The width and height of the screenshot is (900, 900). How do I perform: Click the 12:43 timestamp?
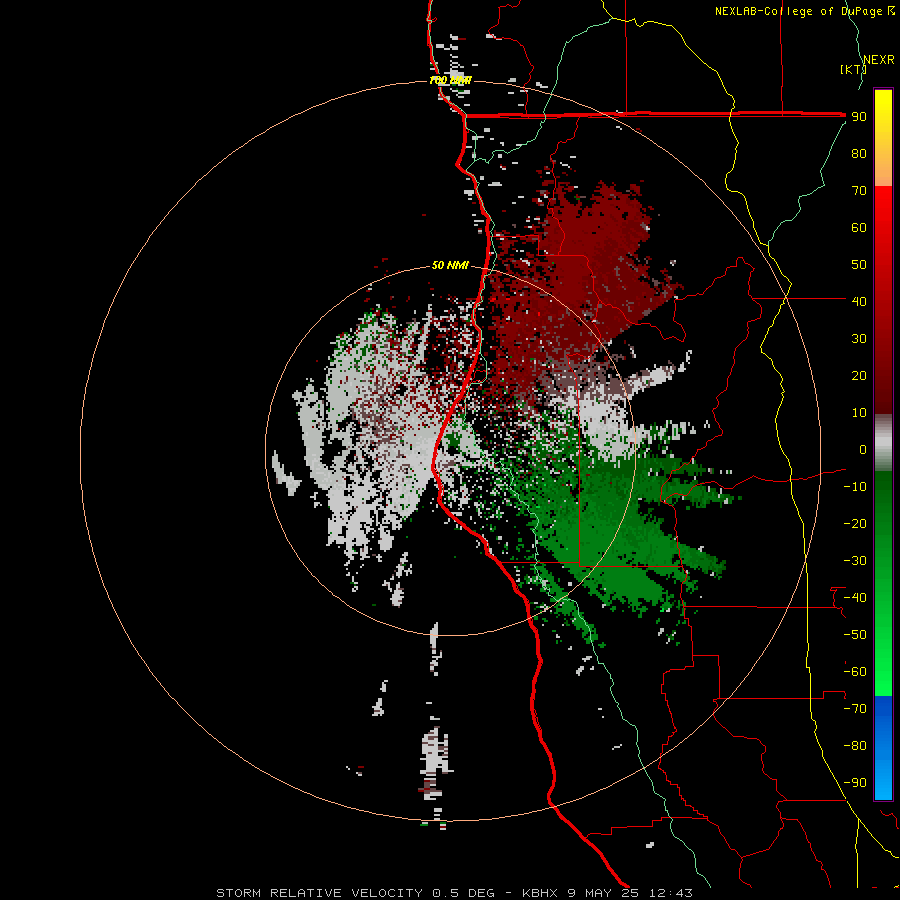point(670,893)
